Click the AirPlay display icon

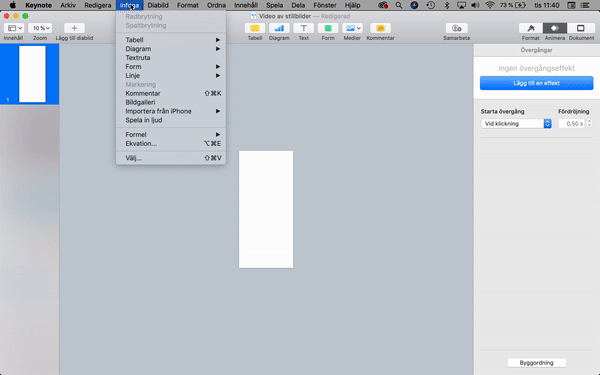click(461, 5)
